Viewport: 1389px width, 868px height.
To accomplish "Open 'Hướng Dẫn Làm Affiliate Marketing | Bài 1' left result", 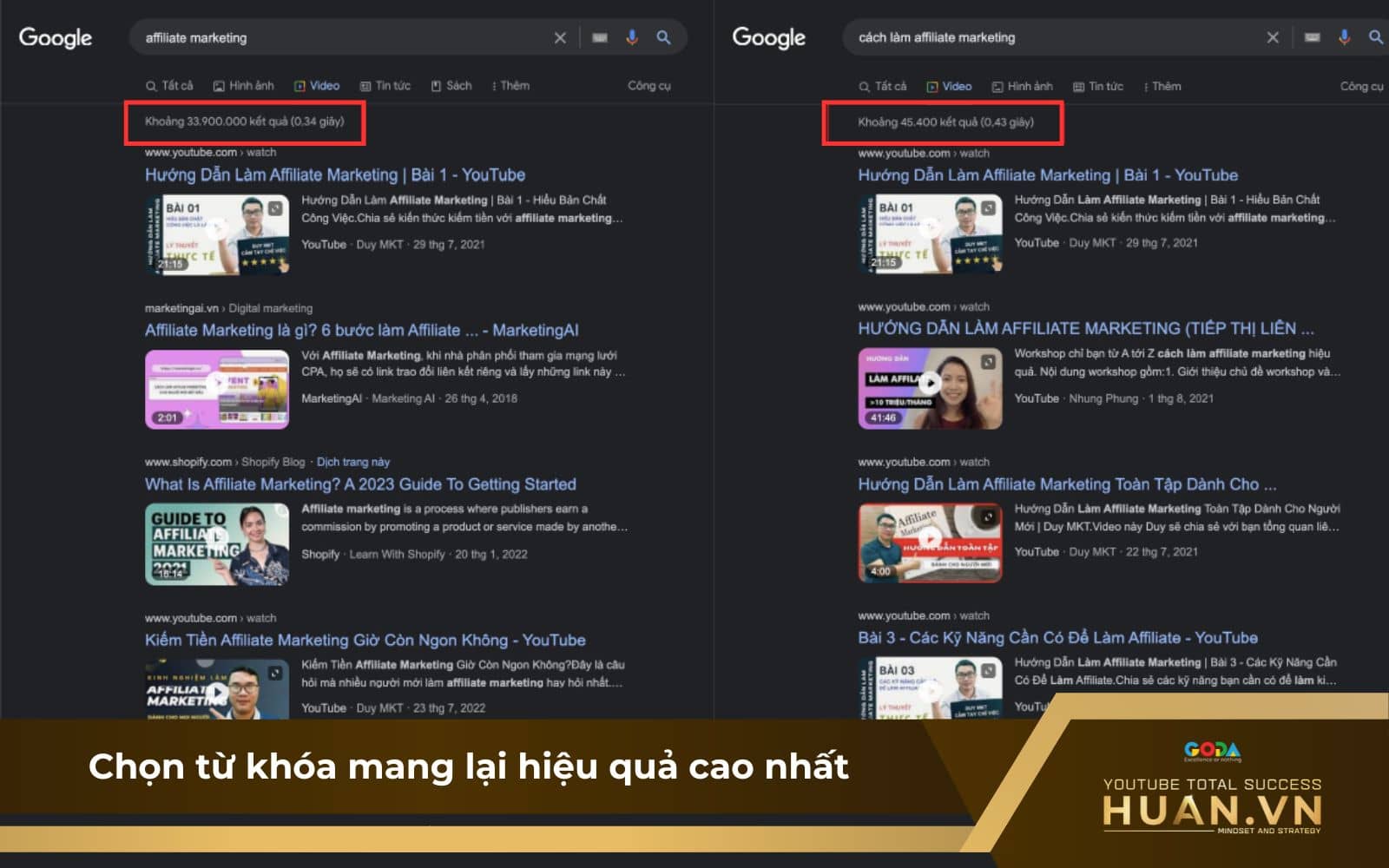I will point(335,174).
